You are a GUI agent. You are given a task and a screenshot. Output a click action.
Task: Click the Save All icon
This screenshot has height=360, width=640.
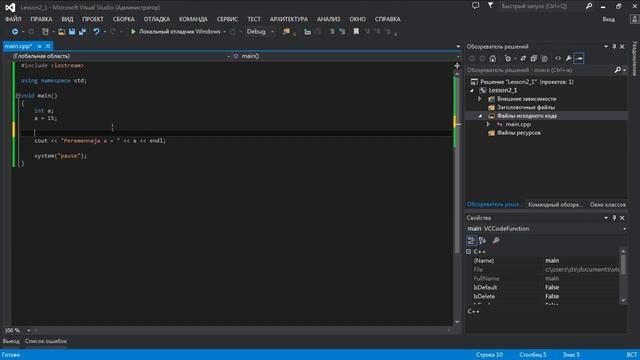(82, 31)
